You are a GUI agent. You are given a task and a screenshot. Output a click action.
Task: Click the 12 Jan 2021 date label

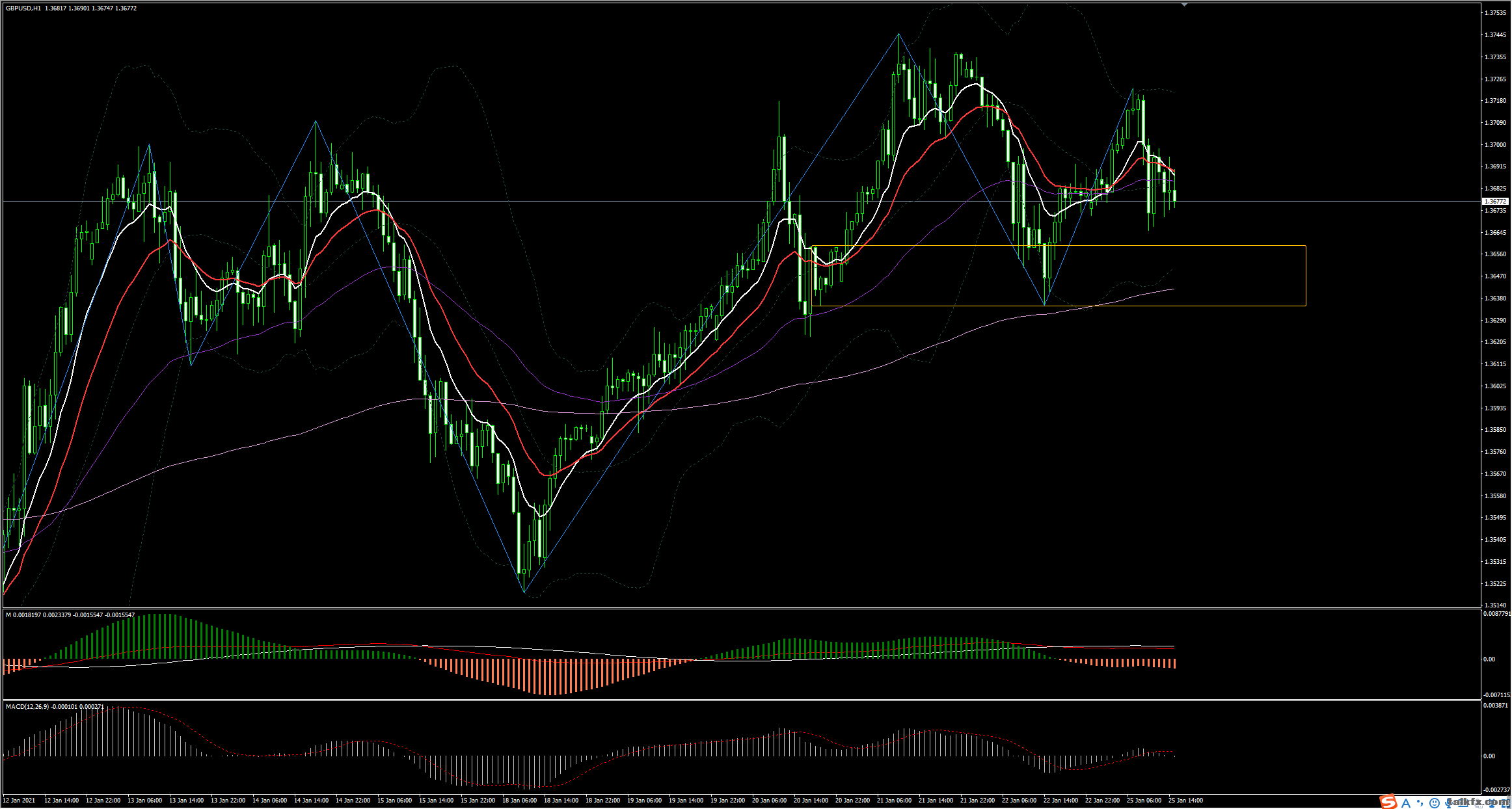click(20, 800)
